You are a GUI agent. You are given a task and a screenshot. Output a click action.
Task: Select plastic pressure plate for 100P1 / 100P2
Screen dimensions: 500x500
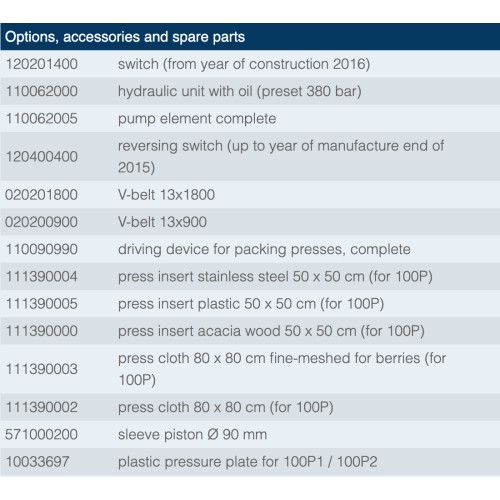(x=248, y=462)
